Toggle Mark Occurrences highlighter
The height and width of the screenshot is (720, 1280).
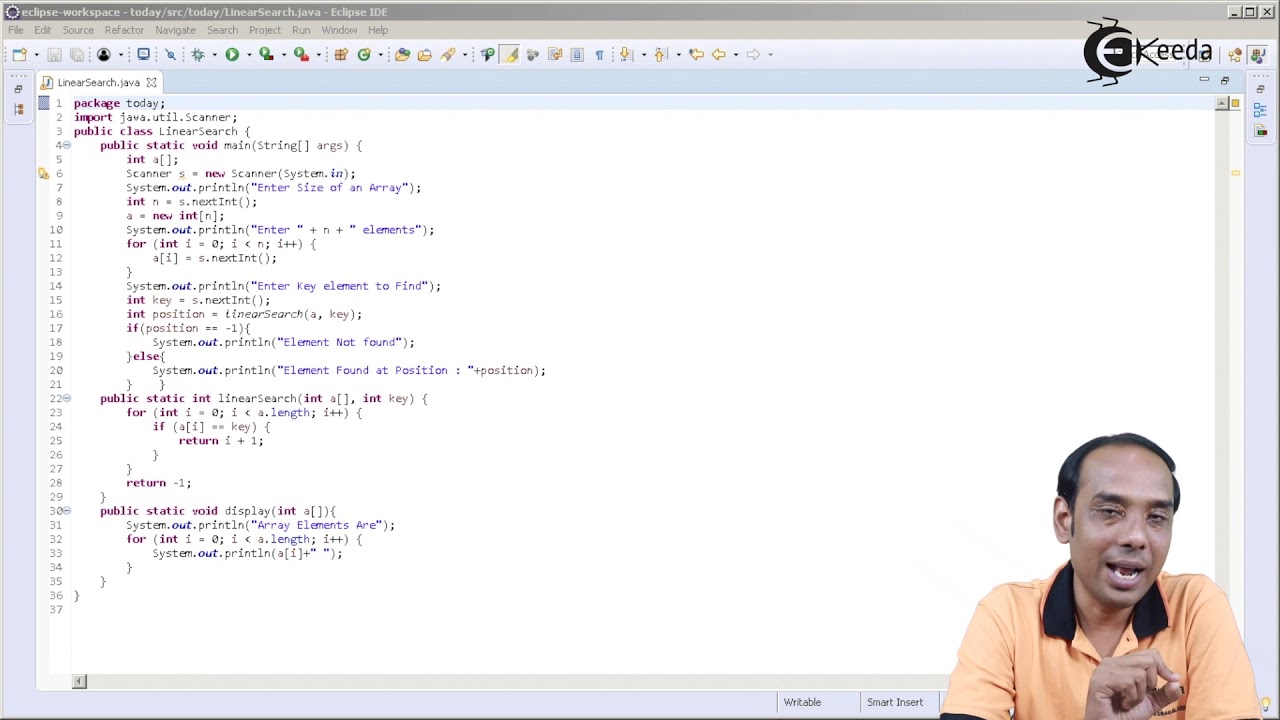[510, 55]
